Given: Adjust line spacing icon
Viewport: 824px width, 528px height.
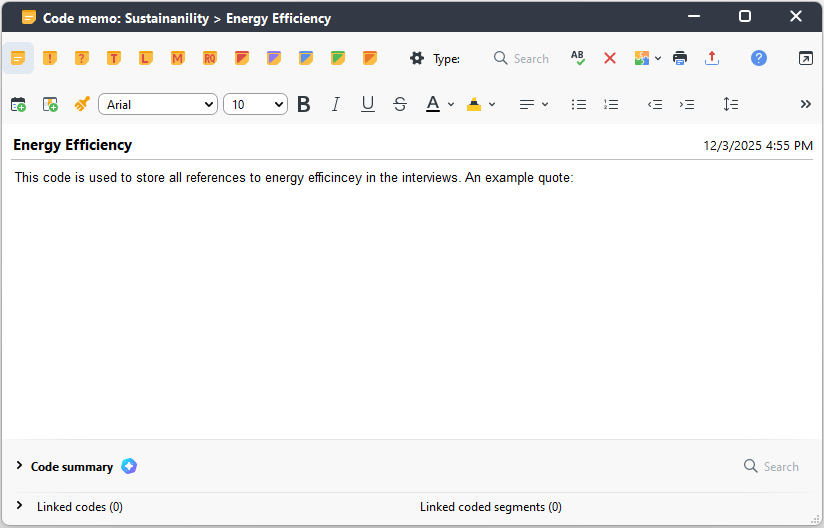Looking at the screenshot, I should point(731,104).
